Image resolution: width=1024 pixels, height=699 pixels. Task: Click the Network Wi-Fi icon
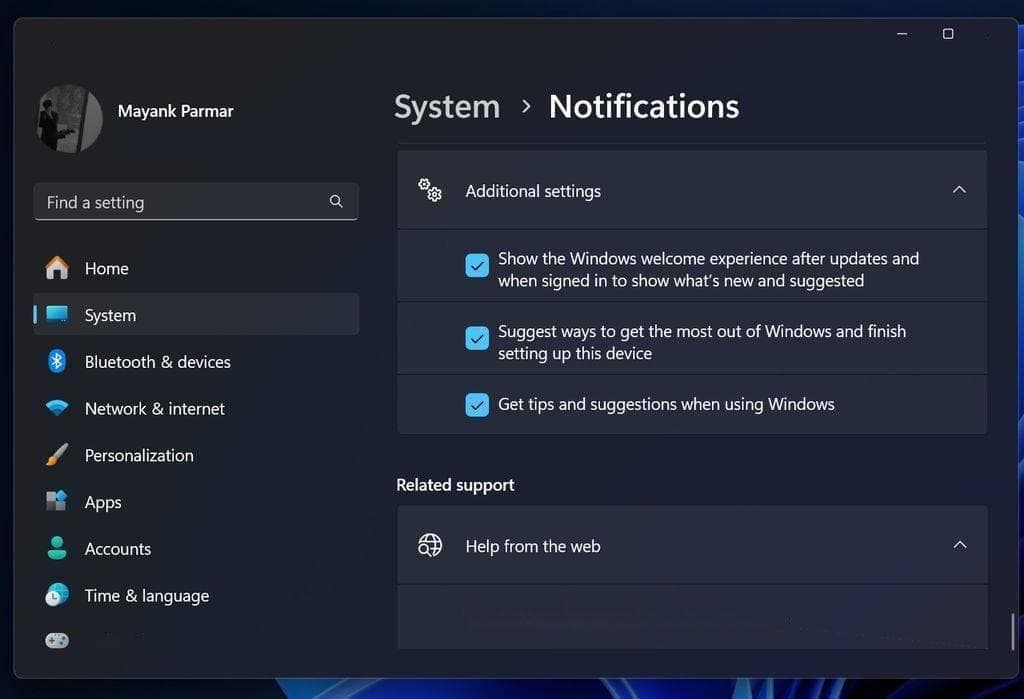(57, 408)
